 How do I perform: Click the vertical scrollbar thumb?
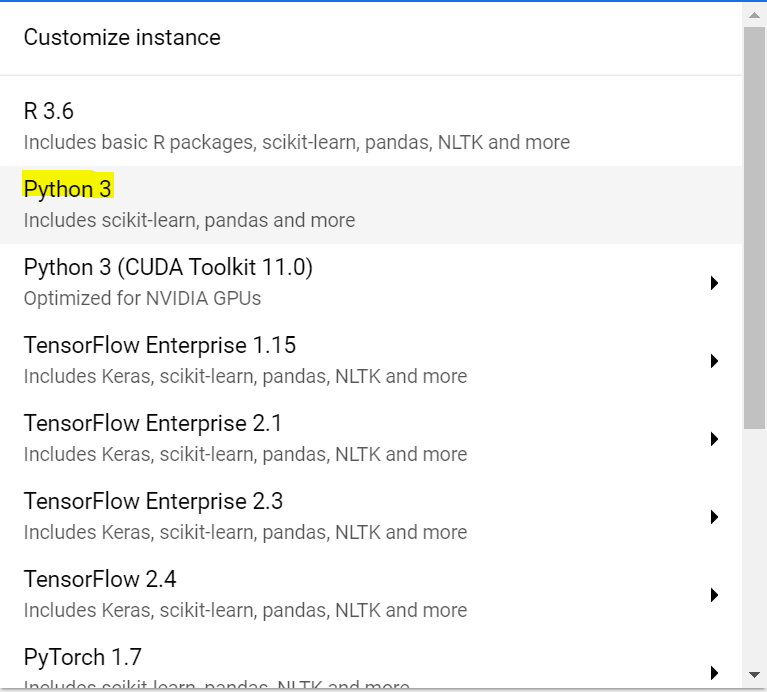pos(754,228)
